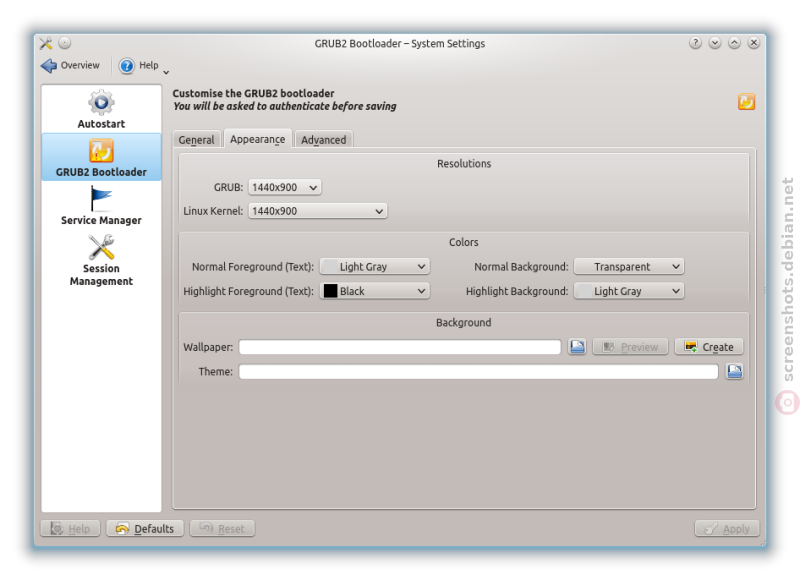800x580 pixels.
Task: Open the Normal Background color dropdown
Action: [629, 266]
